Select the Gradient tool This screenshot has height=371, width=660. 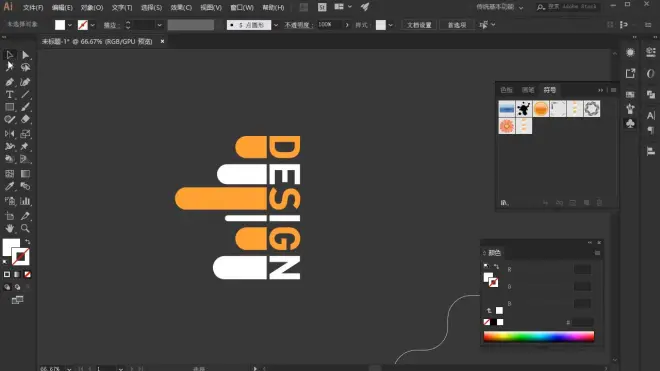pyautogui.click(x=25, y=174)
